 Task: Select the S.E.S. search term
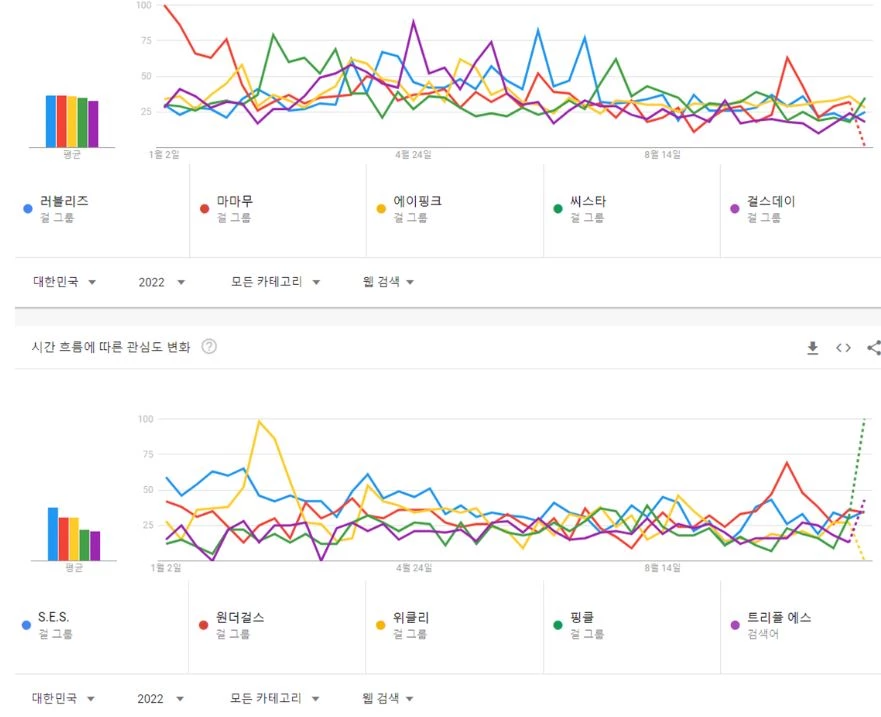(x=53, y=617)
